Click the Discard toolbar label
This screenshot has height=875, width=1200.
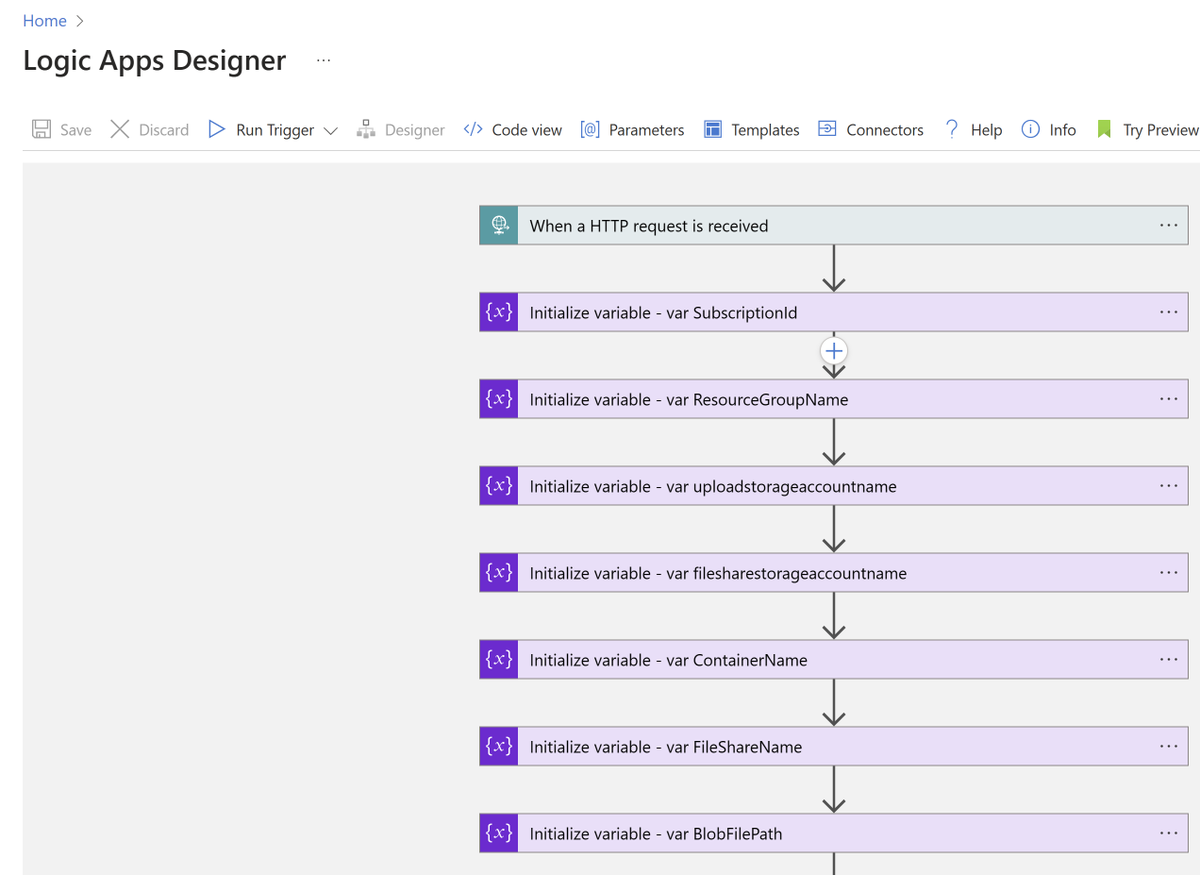[164, 130]
